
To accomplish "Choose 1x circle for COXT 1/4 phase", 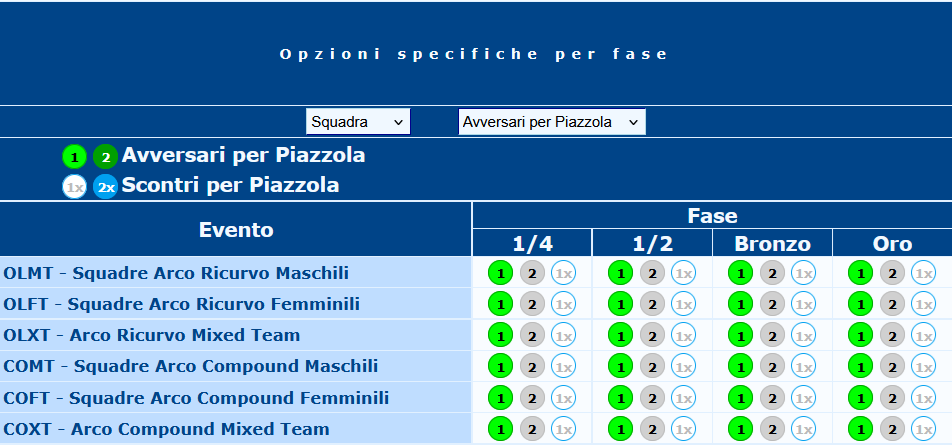I will coord(563,430).
